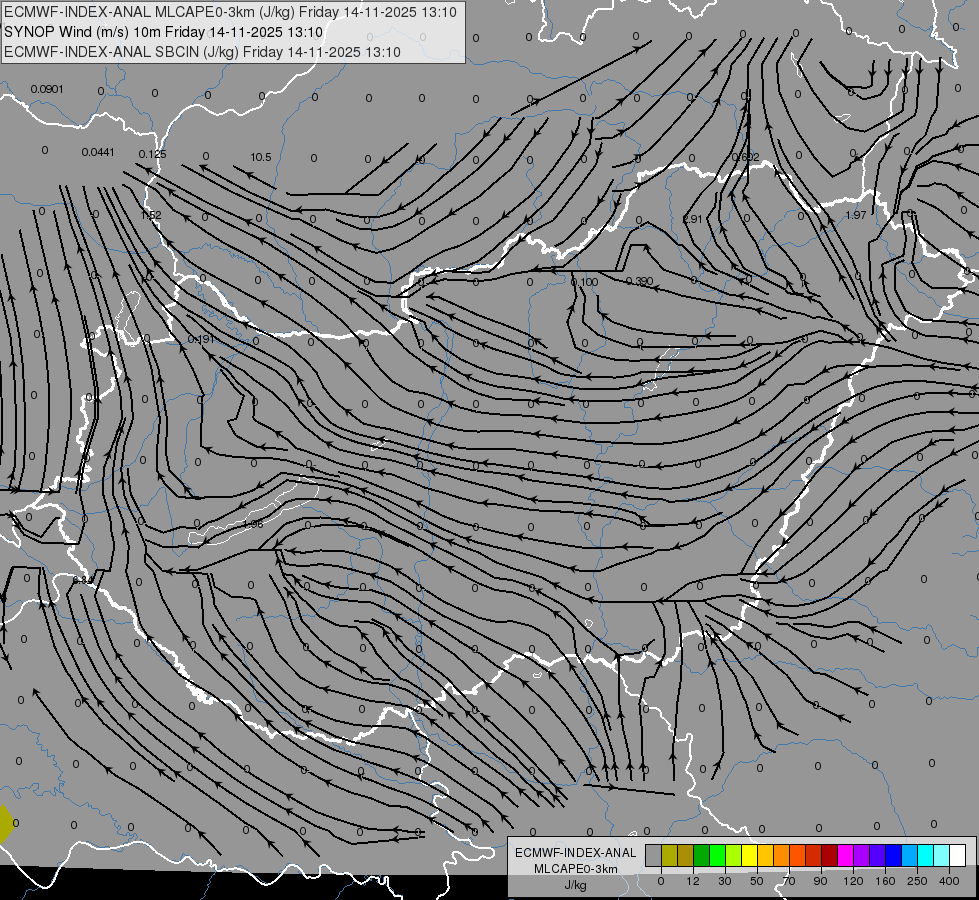Click the legend title ECMWF-INDEX-ANAL
The height and width of the screenshot is (900, 979).
pyautogui.click(x=576, y=853)
